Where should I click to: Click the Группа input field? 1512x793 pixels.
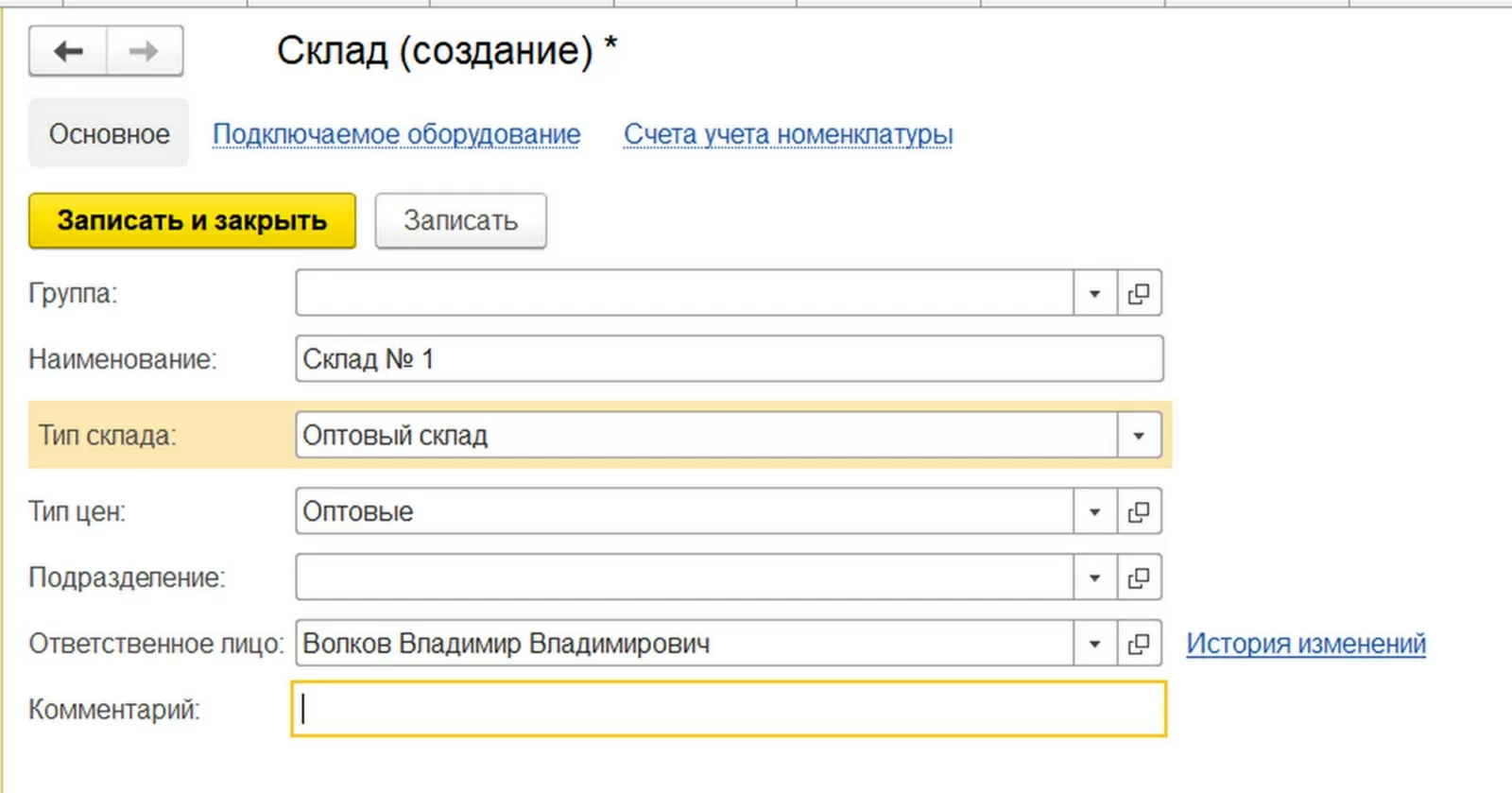(684, 294)
